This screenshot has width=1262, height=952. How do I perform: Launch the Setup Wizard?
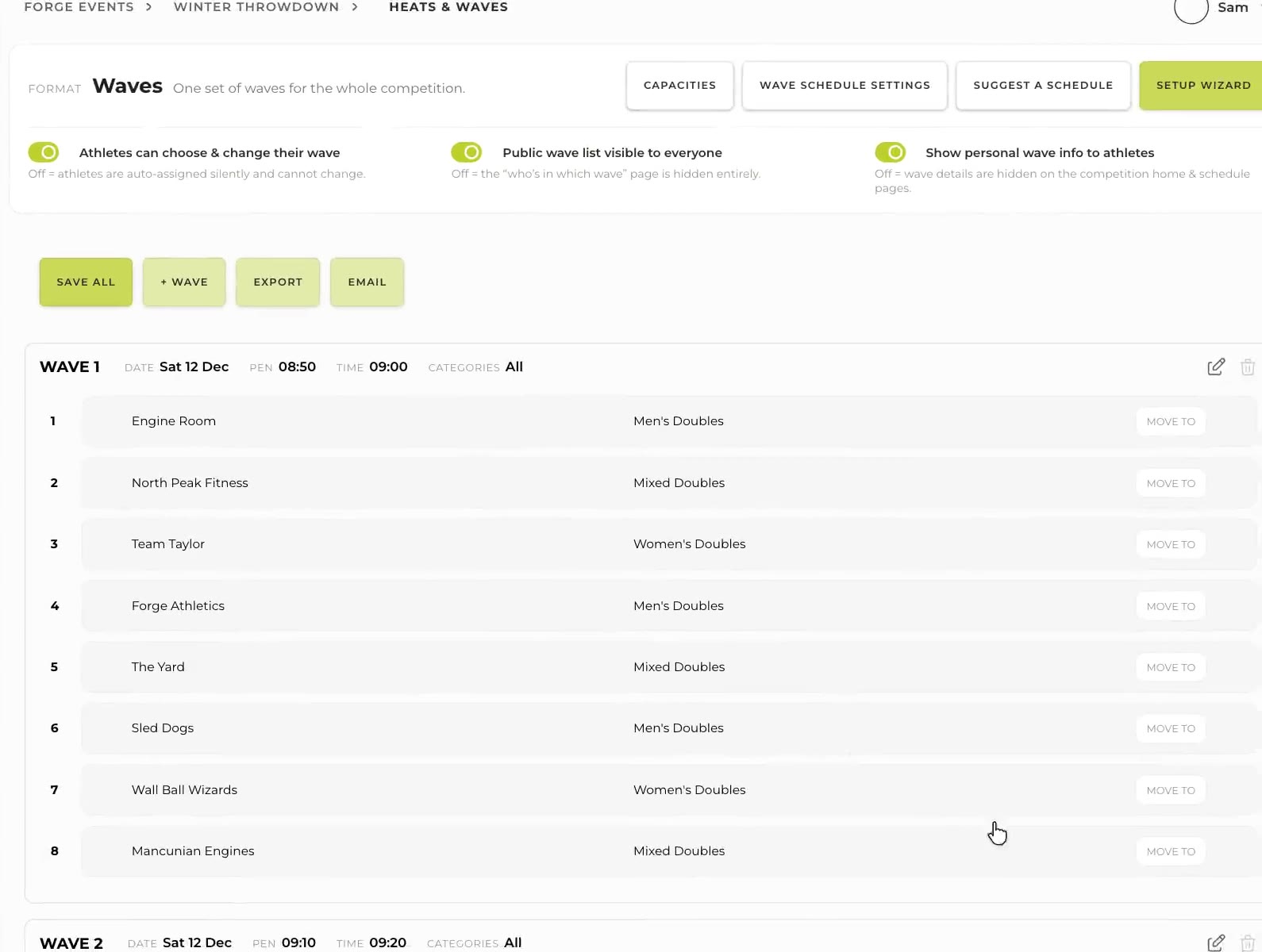pyautogui.click(x=1202, y=85)
